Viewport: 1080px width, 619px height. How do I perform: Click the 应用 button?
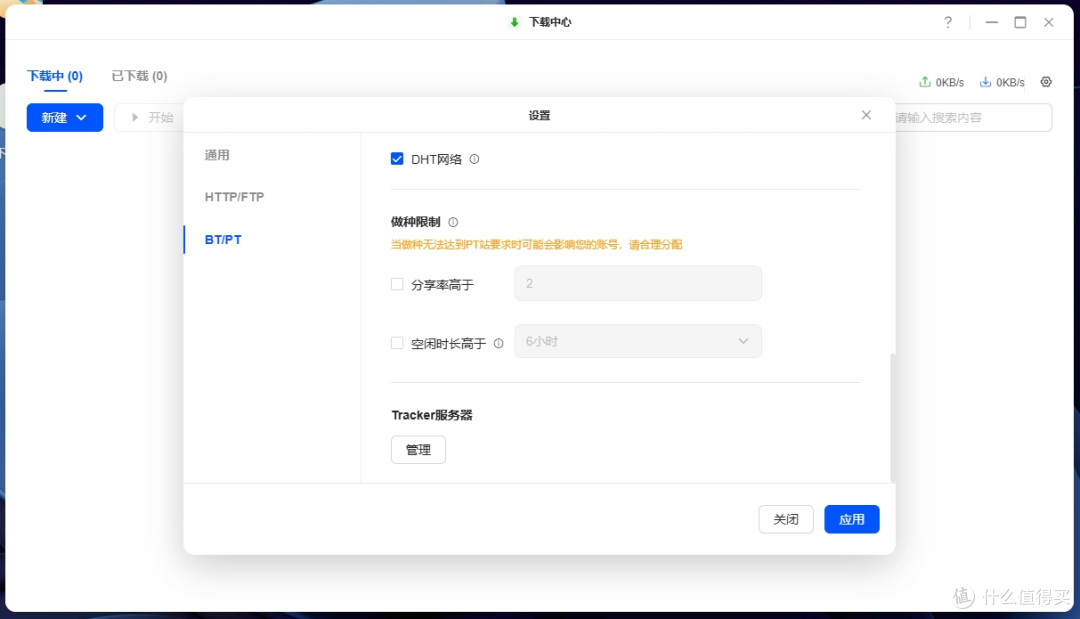(x=851, y=519)
